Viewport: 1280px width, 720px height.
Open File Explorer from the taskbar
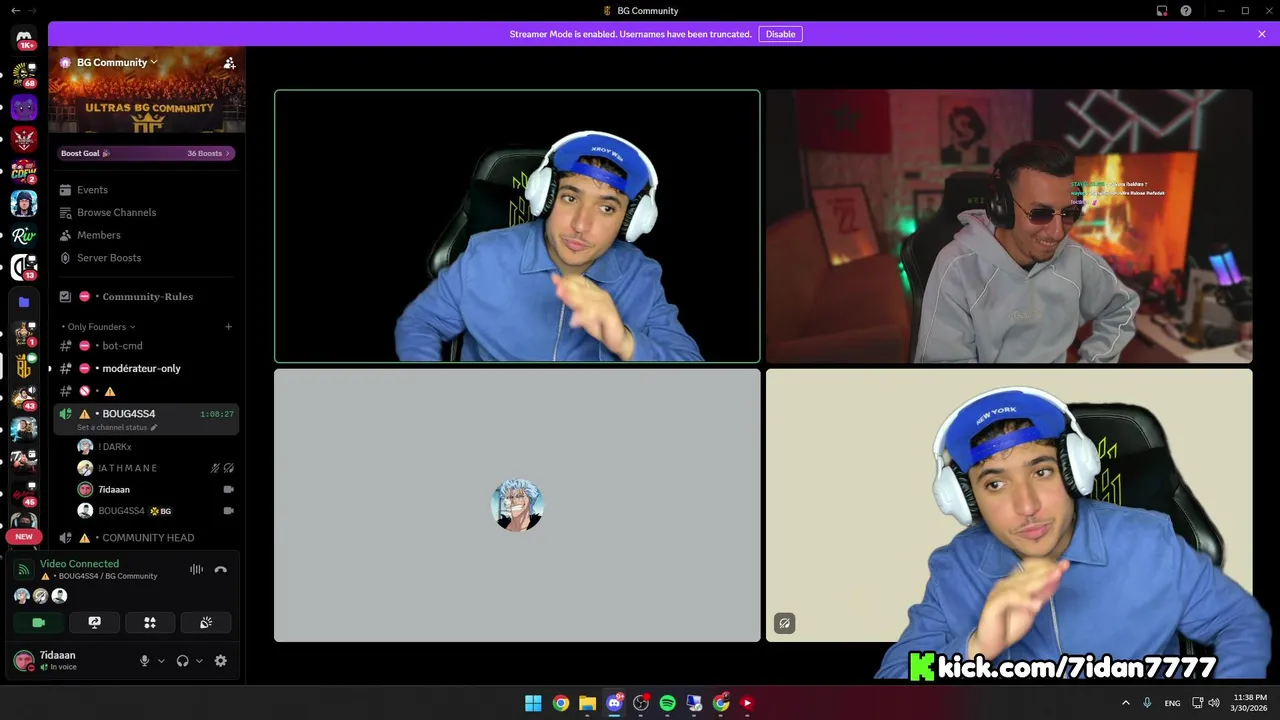pos(587,703)
